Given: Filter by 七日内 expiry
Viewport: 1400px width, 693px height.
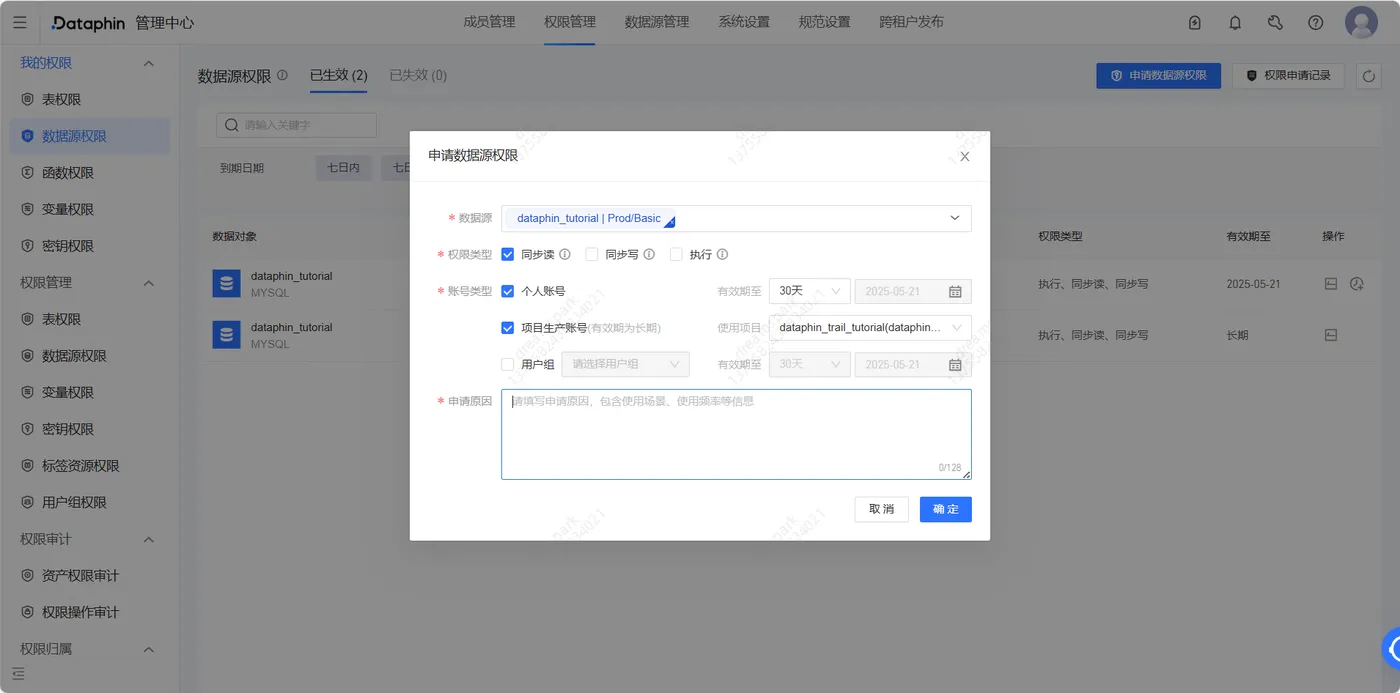Looking at the screenshot, I should coord(343,168).
